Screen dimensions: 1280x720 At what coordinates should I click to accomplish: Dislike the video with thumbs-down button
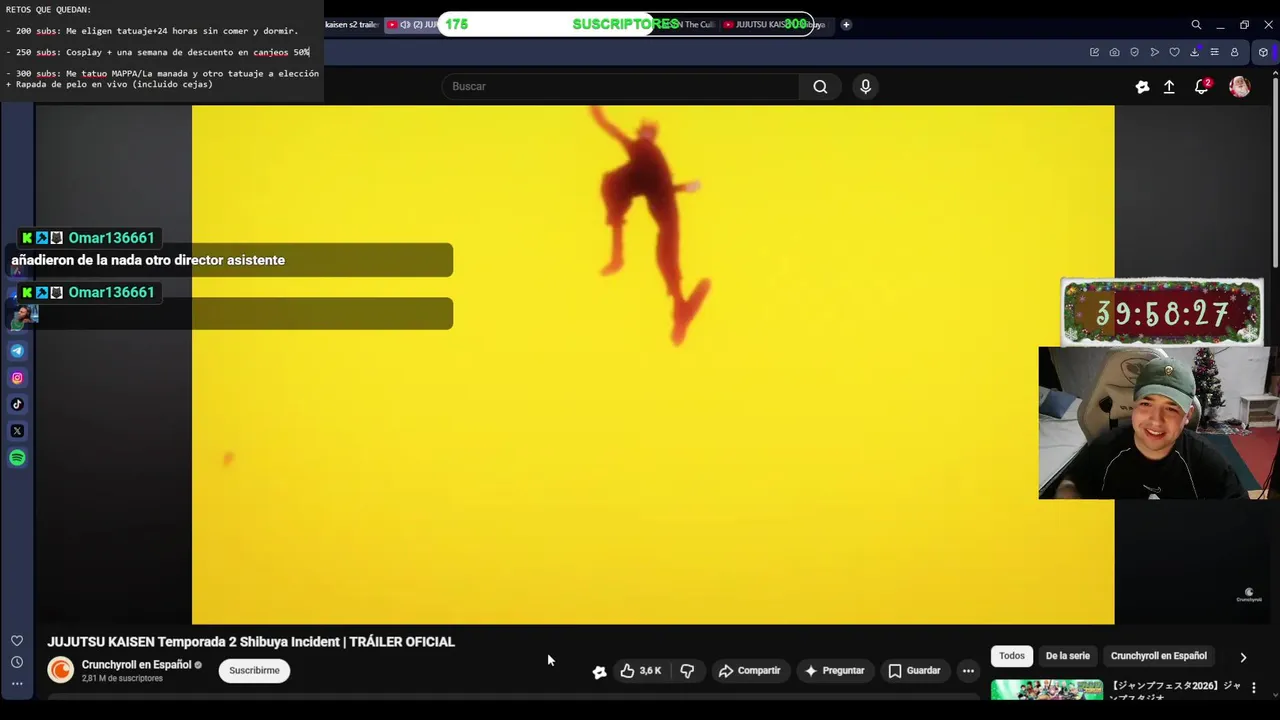pos(687,671)
